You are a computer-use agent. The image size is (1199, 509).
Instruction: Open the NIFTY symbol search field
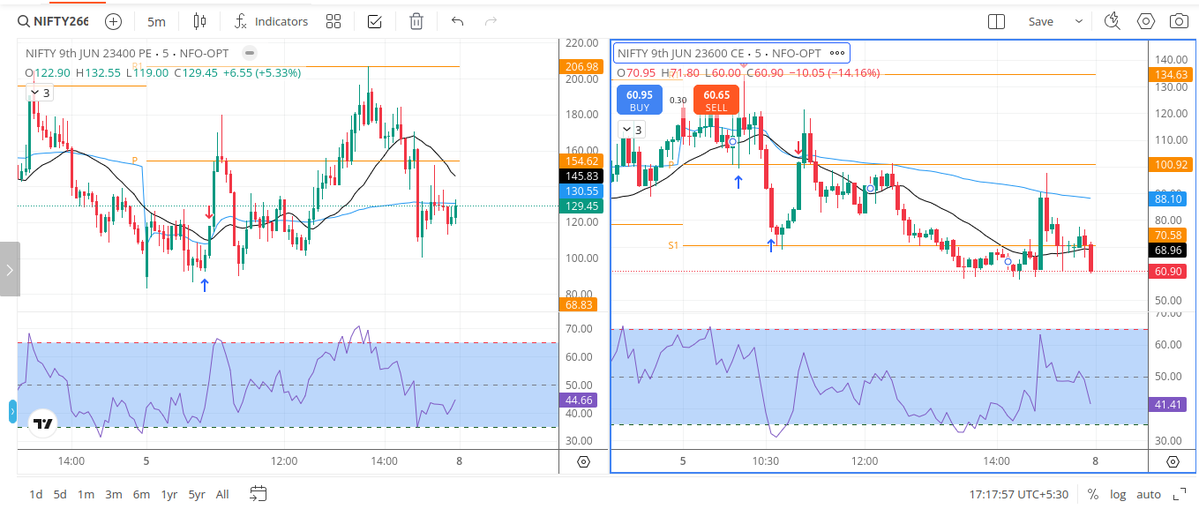[54, 21]
